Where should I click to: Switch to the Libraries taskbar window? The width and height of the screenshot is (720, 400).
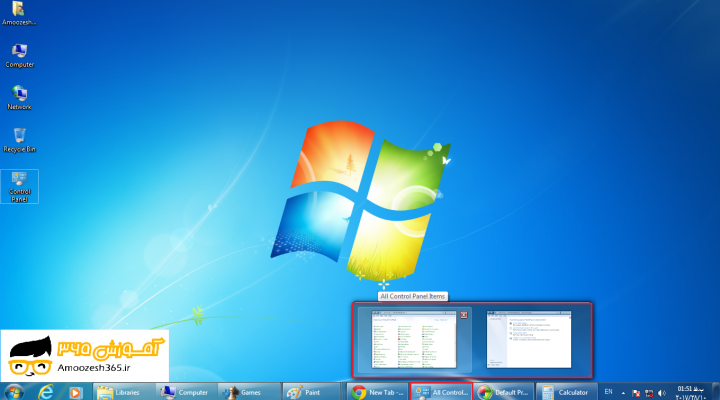point(124,392)
